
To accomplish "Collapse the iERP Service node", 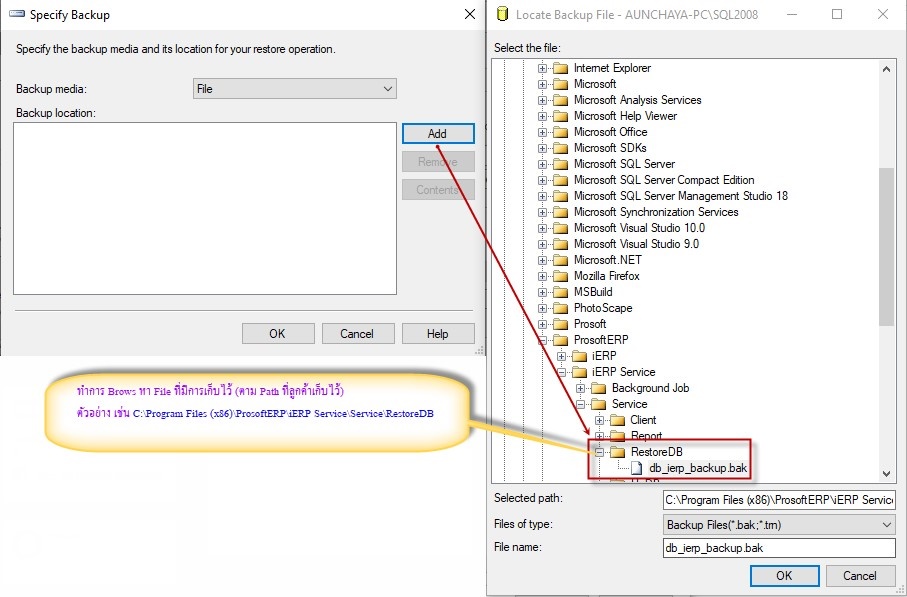I will pos(561,373).
